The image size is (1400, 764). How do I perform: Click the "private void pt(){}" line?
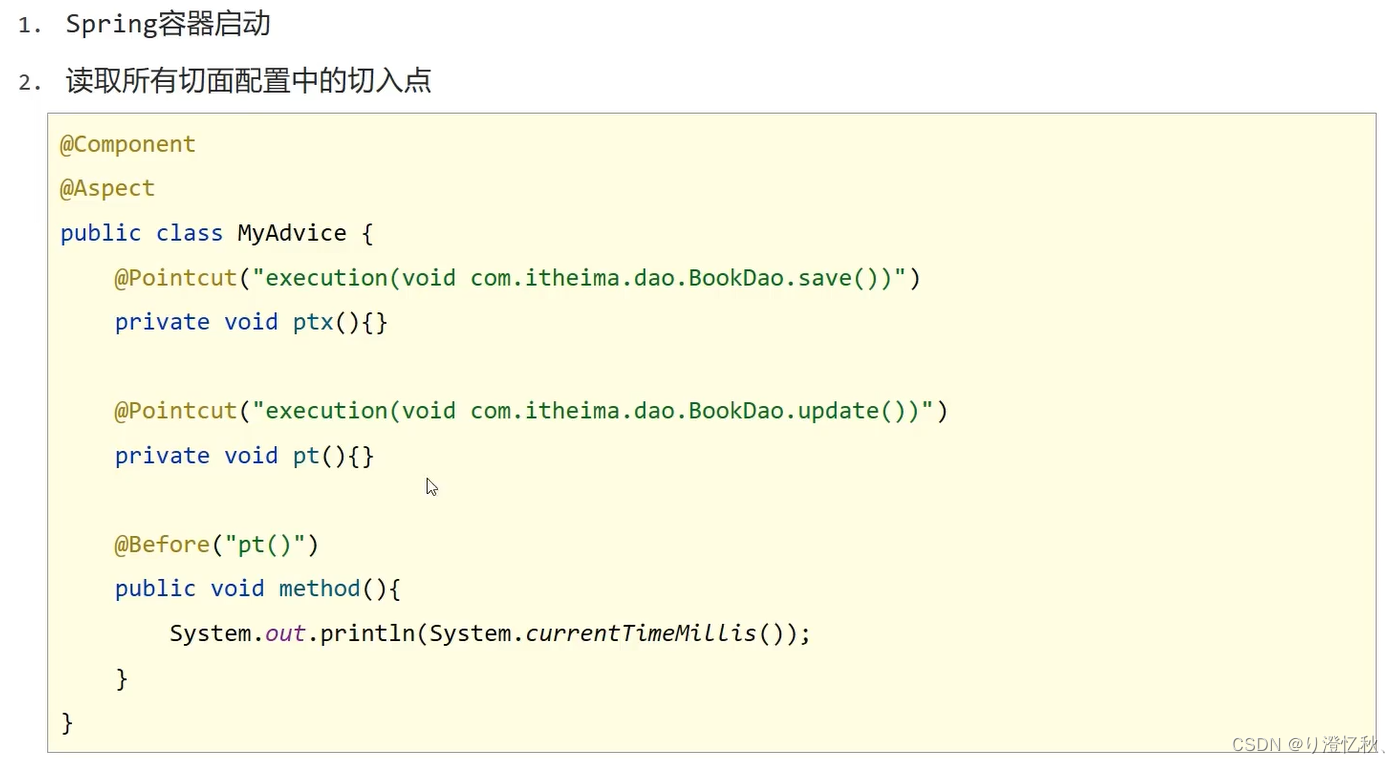[244, 455]
